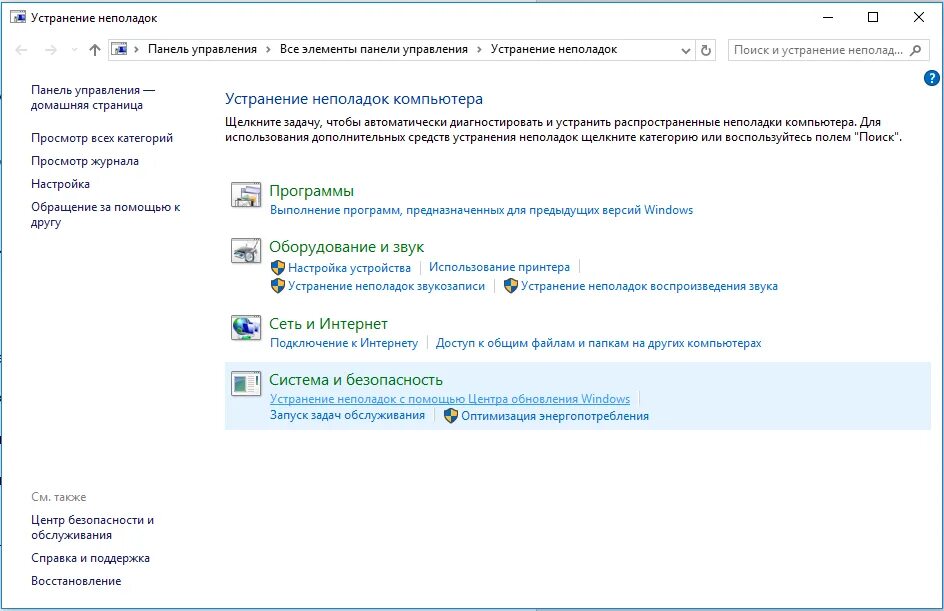Open Сеть и Интернет heading
This screenshot has width=944, height=611.
coord(328,324)
